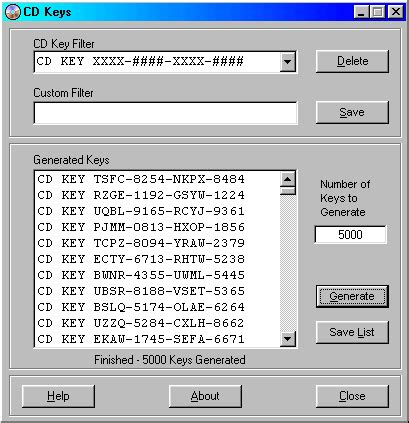
Task: Click the Custom Filter label
Action: [63, 93]
